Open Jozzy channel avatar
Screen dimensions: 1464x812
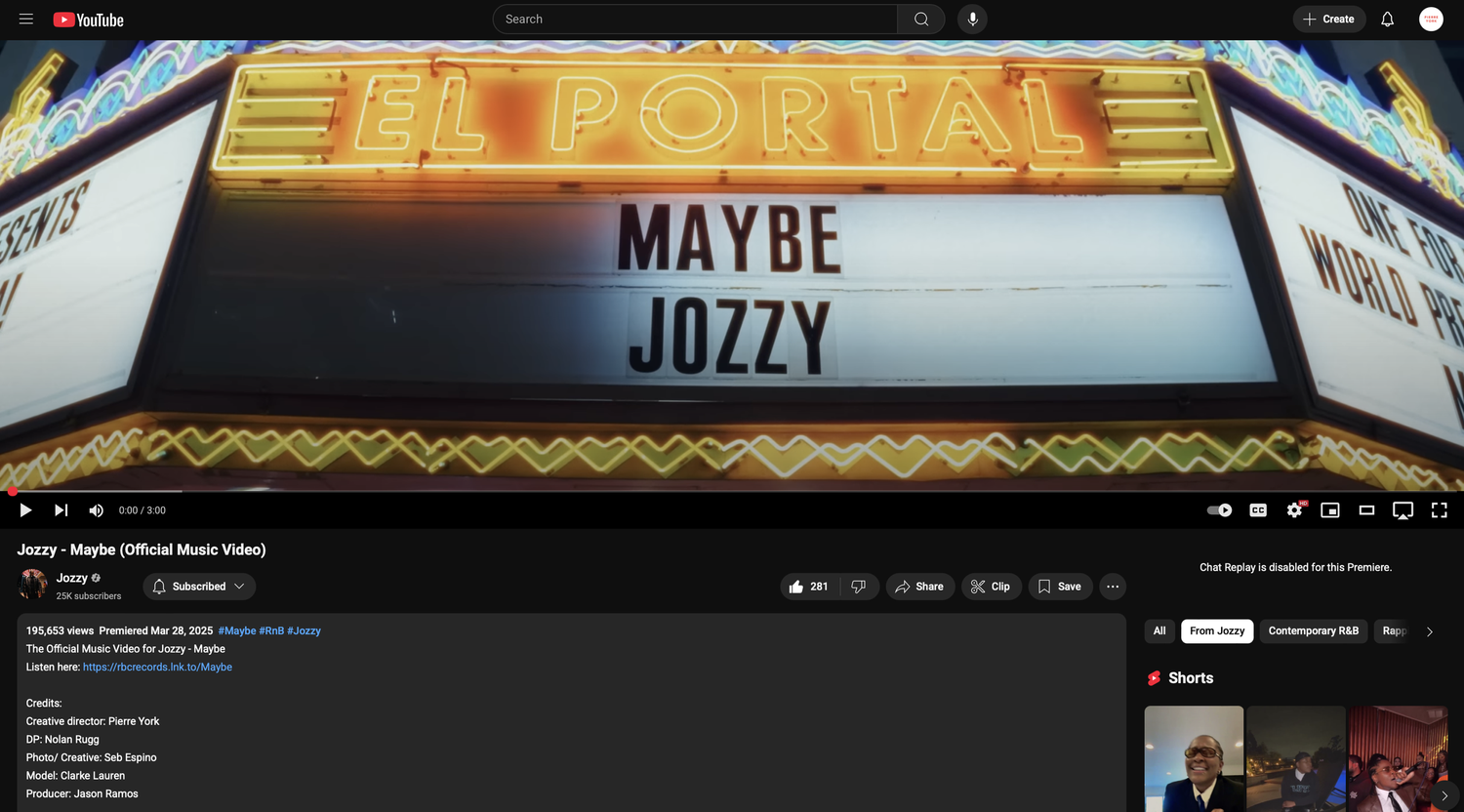click(x=33, y=585)
